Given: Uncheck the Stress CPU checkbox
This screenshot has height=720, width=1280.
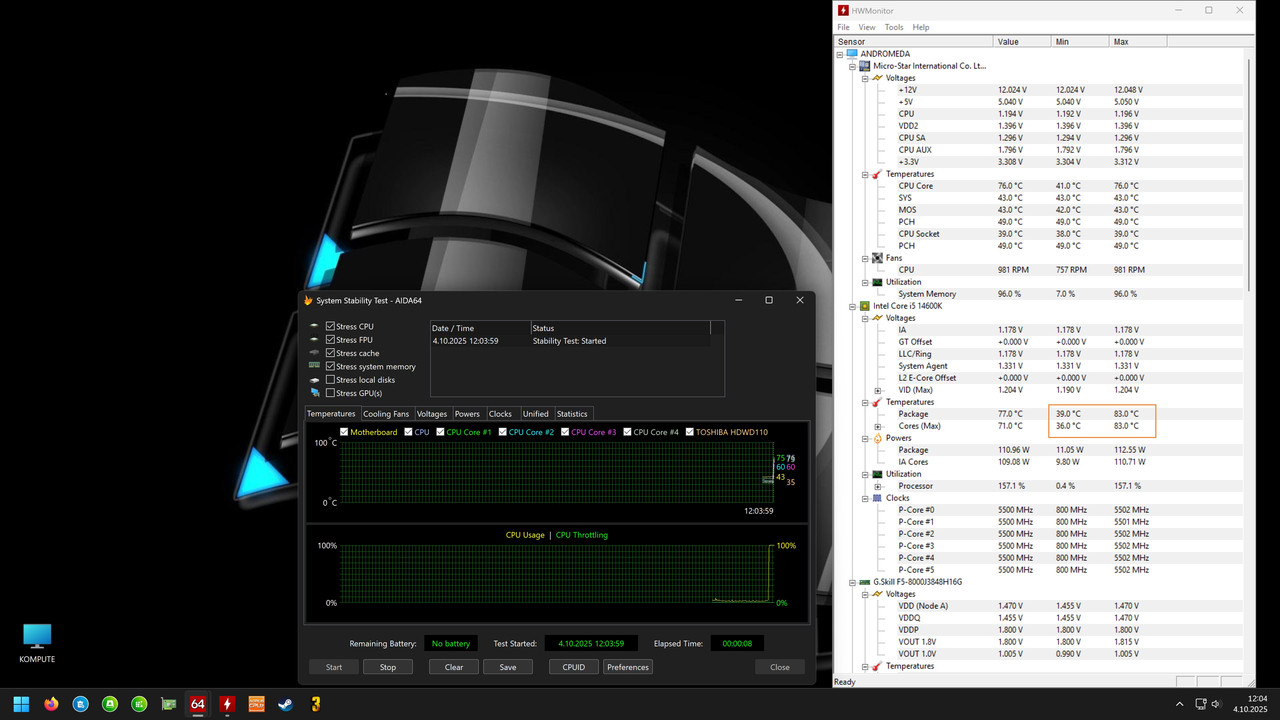Looking at the screenshot, I should (x=331, y=327).
